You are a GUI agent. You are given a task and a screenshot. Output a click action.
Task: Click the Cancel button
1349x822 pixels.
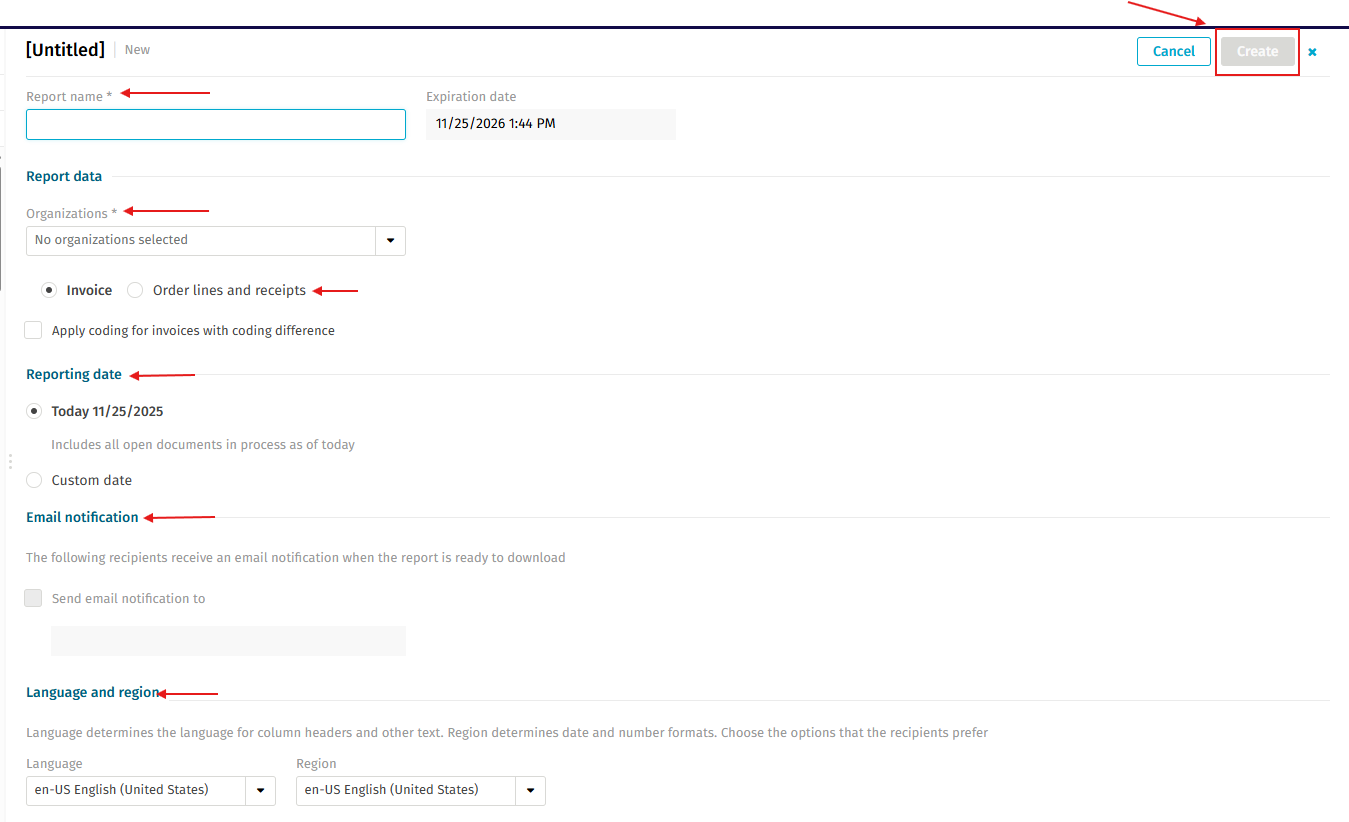[1173, 51]
